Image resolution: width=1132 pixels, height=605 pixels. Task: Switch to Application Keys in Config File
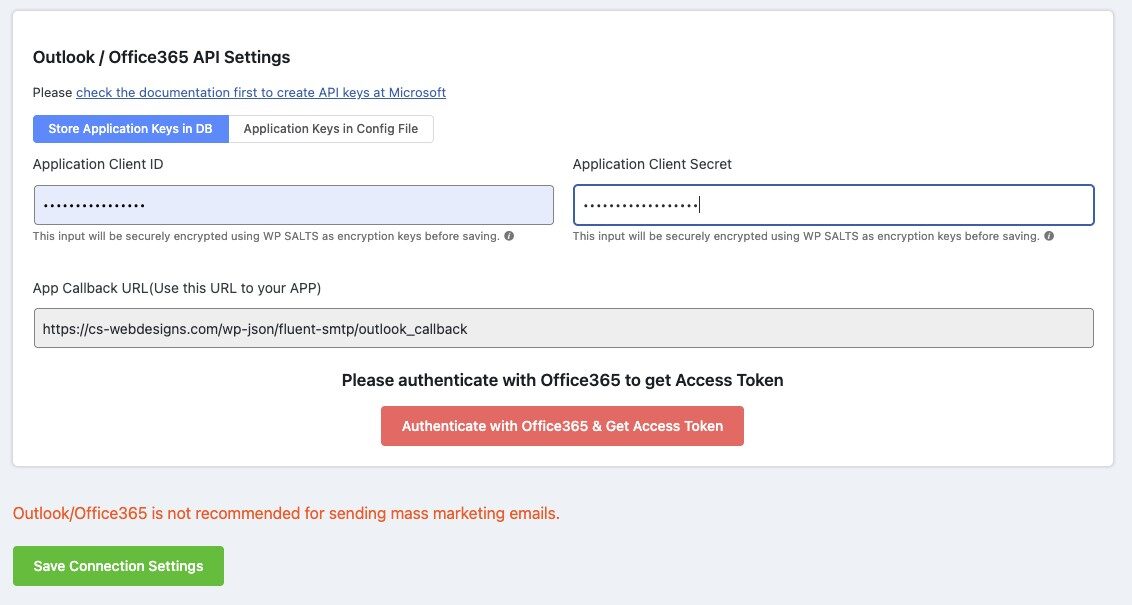[x=331, y=129]
